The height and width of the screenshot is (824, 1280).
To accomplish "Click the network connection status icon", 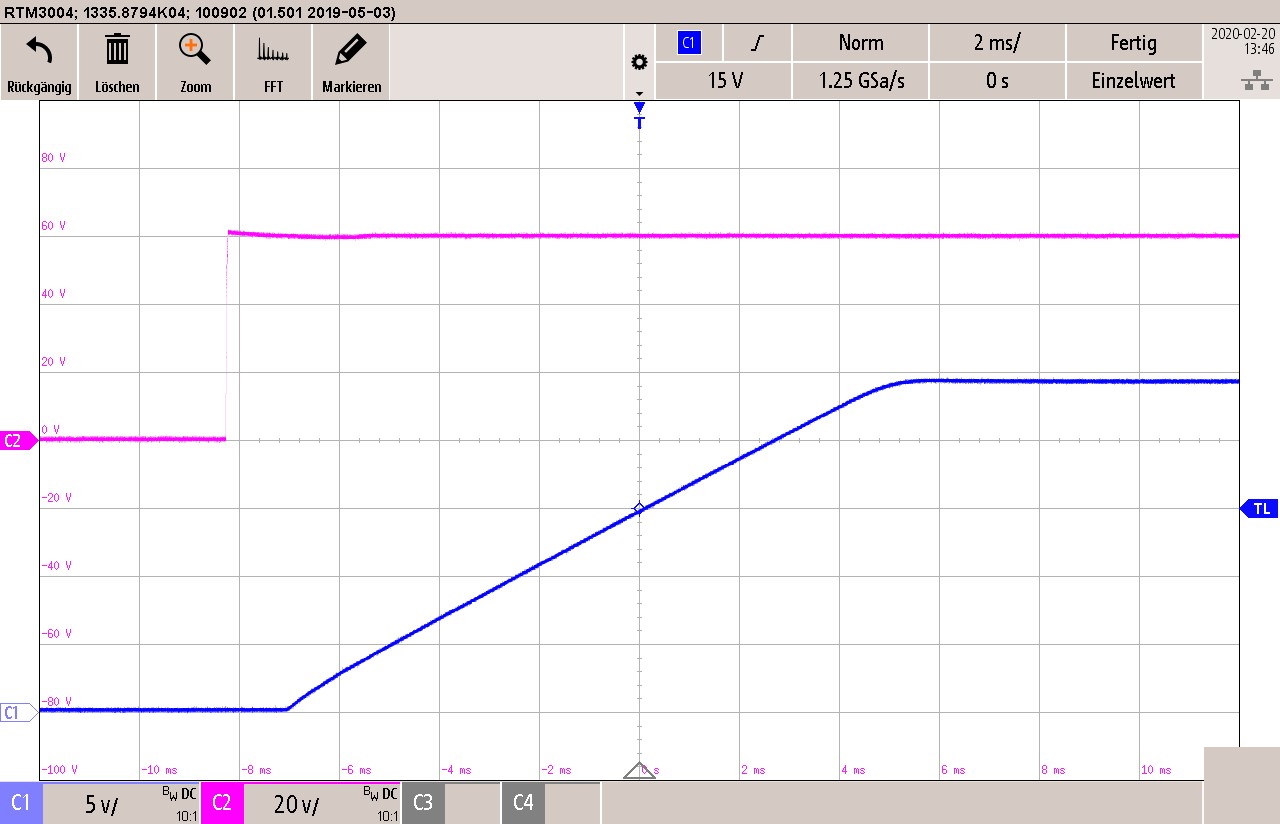I will [x=1256, y=82].
